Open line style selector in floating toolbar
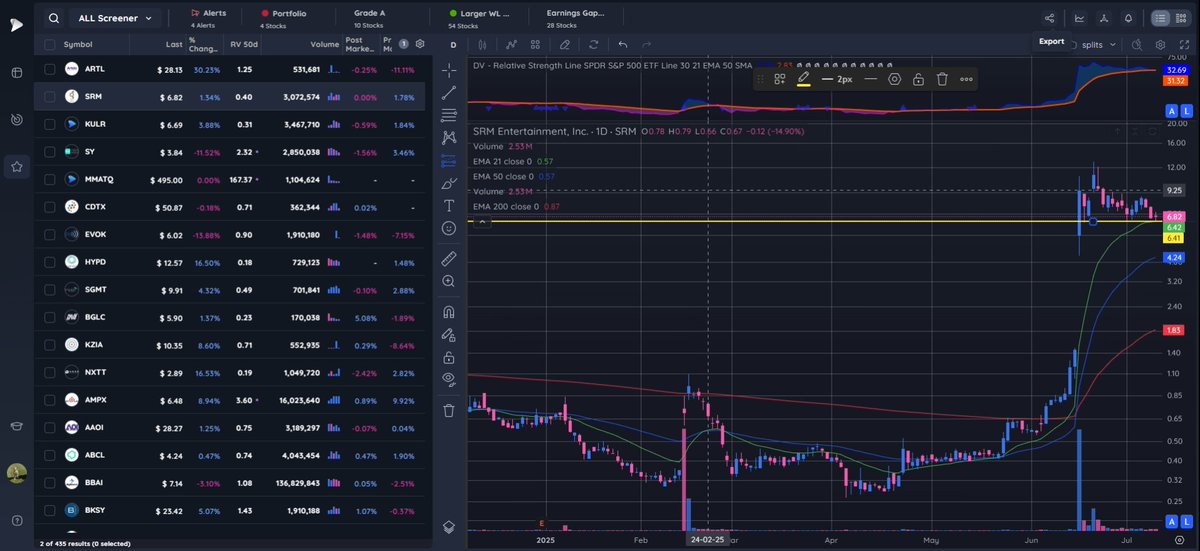The image size is (1200, 551). coord(871,79)
